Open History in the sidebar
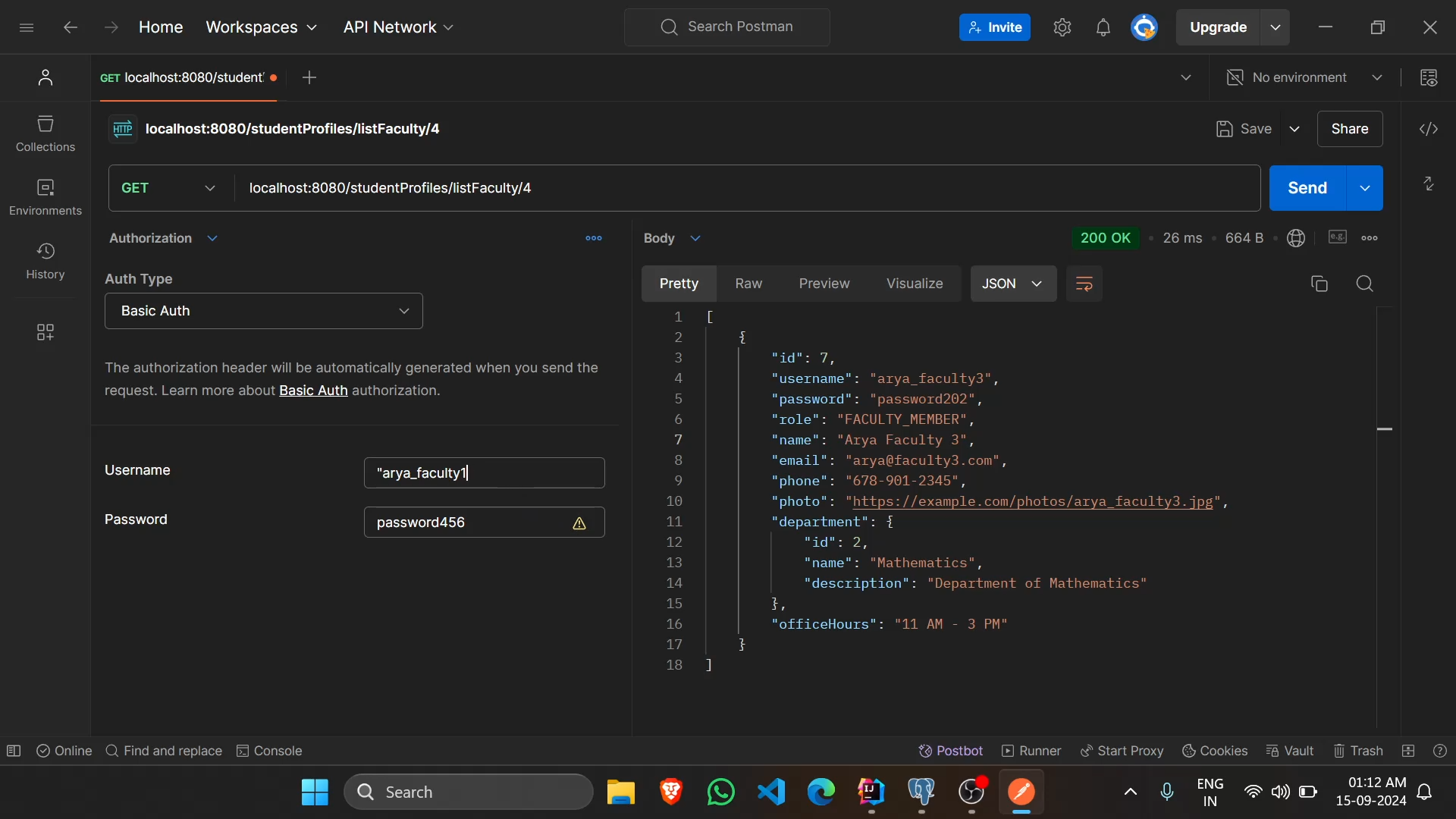The height and width of the screenshot is (819, 1456). [x=45, y=261]
